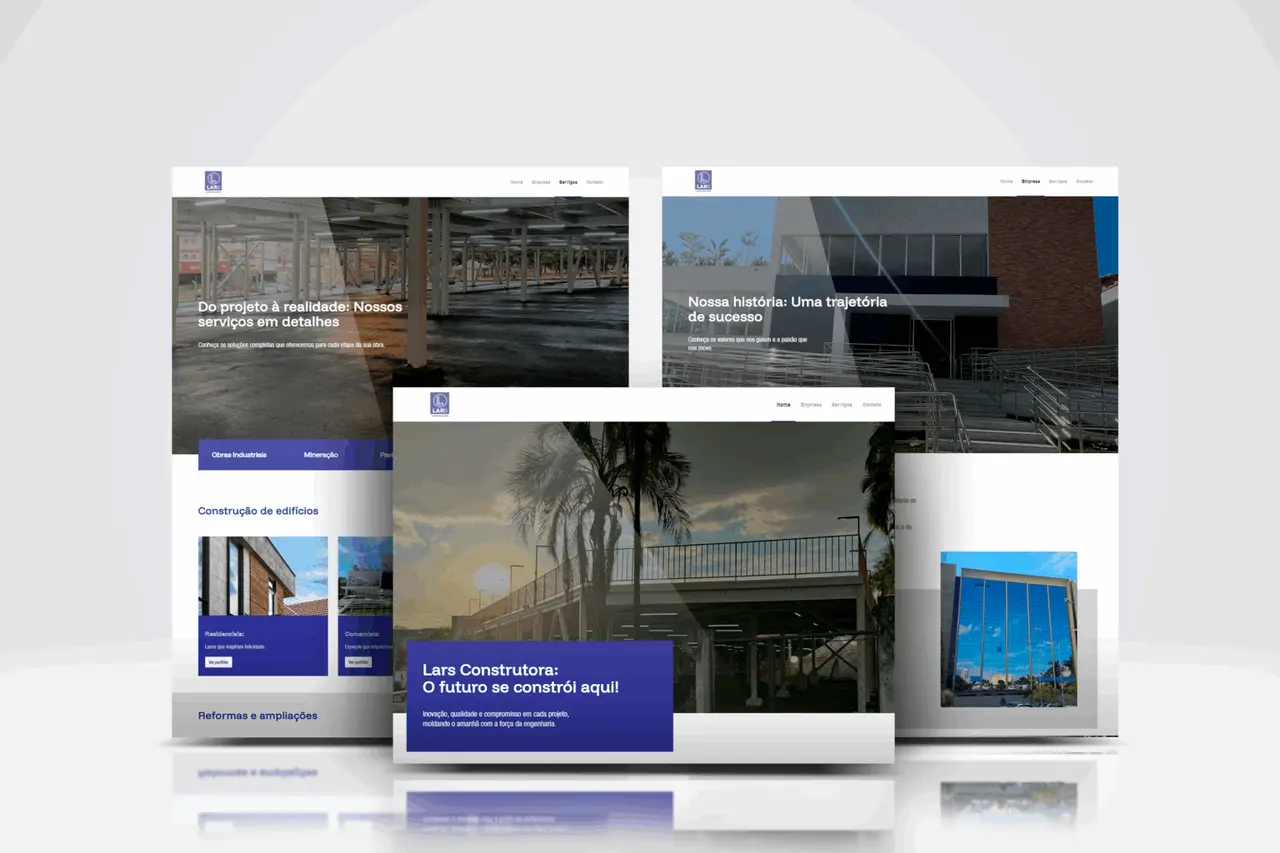The width and height of the screenshot is (1280, 853).
Task: Click the 'Residenciais:' card title
Action: tap(224, 634)
